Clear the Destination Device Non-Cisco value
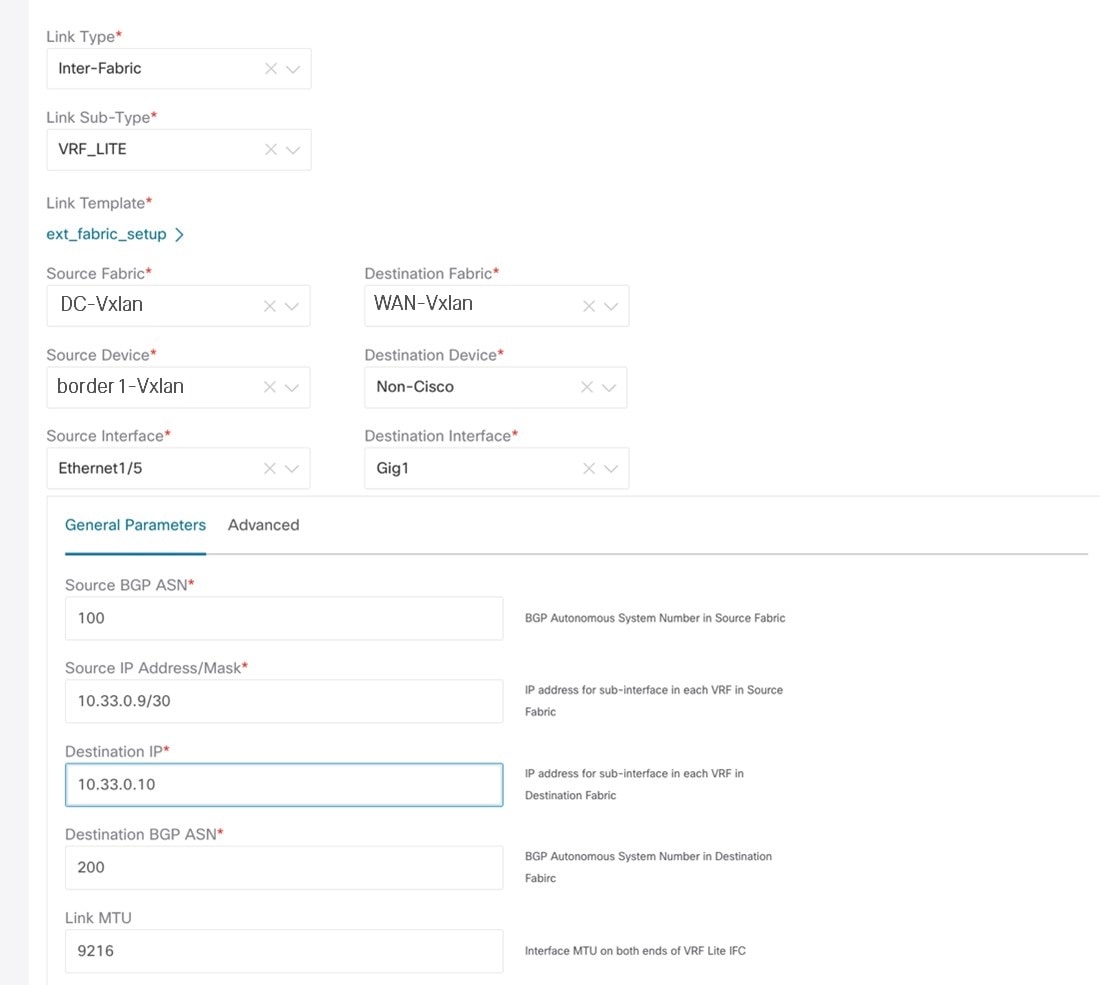This screenshot has width=1100, height=985. coord(587,387)
